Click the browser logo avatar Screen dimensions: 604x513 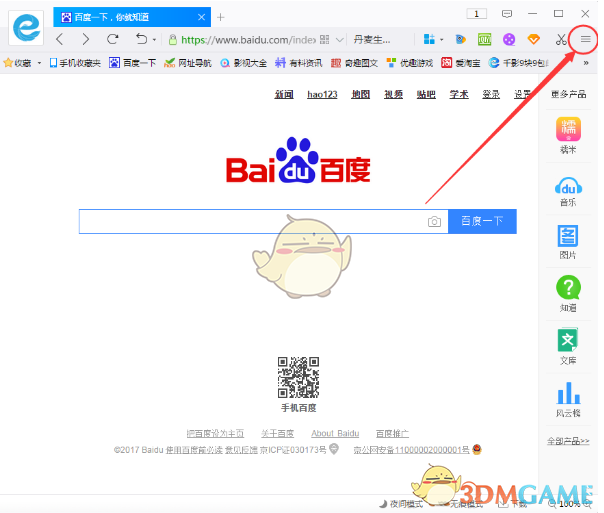tap(26, 28)
